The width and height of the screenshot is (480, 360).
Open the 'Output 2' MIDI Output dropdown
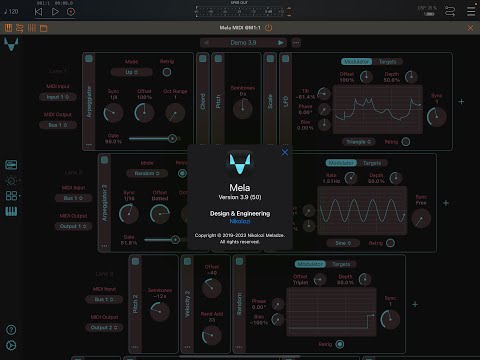(x=104, y=328)
